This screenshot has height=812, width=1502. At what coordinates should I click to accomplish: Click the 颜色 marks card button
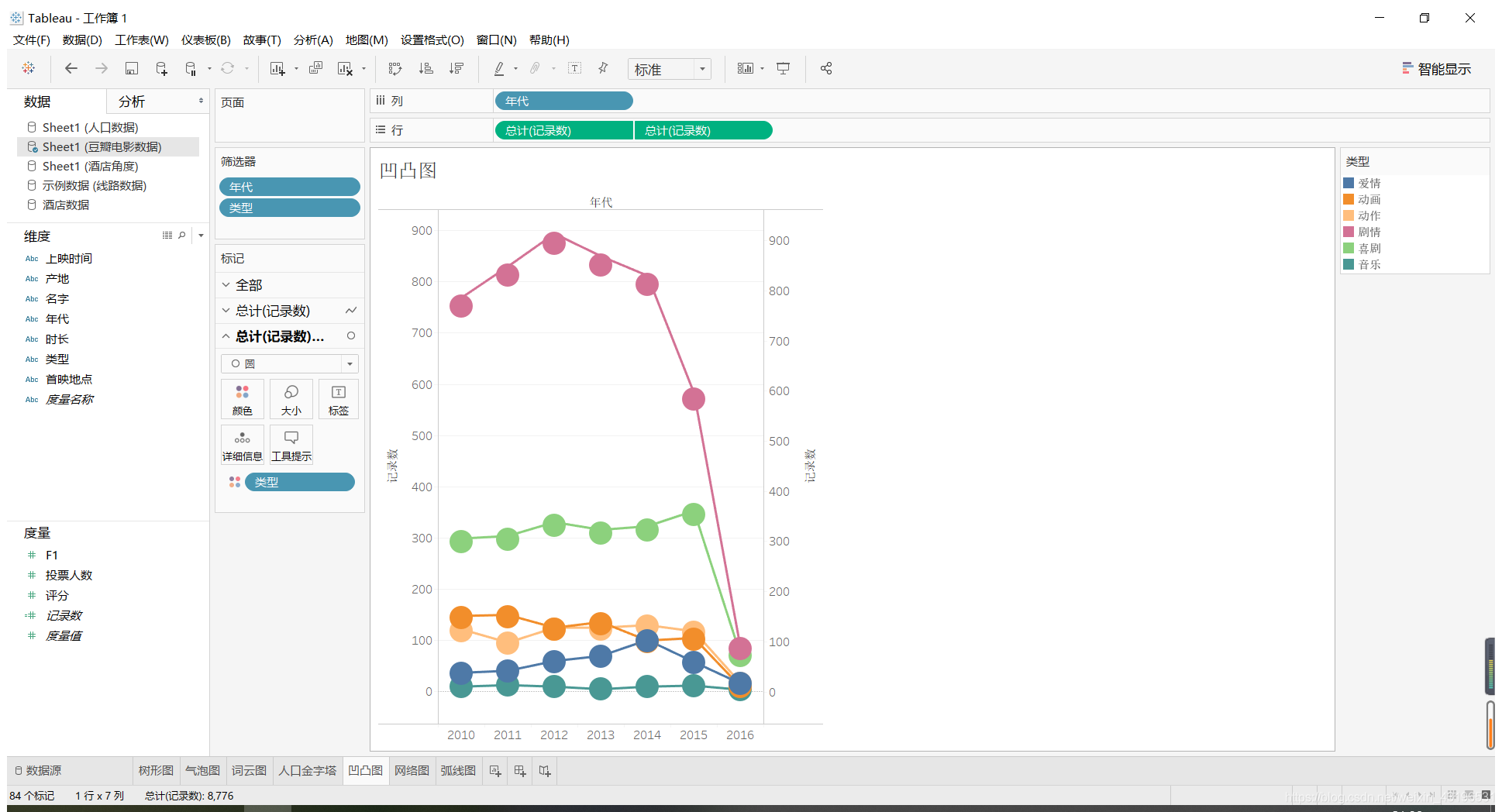243,399
